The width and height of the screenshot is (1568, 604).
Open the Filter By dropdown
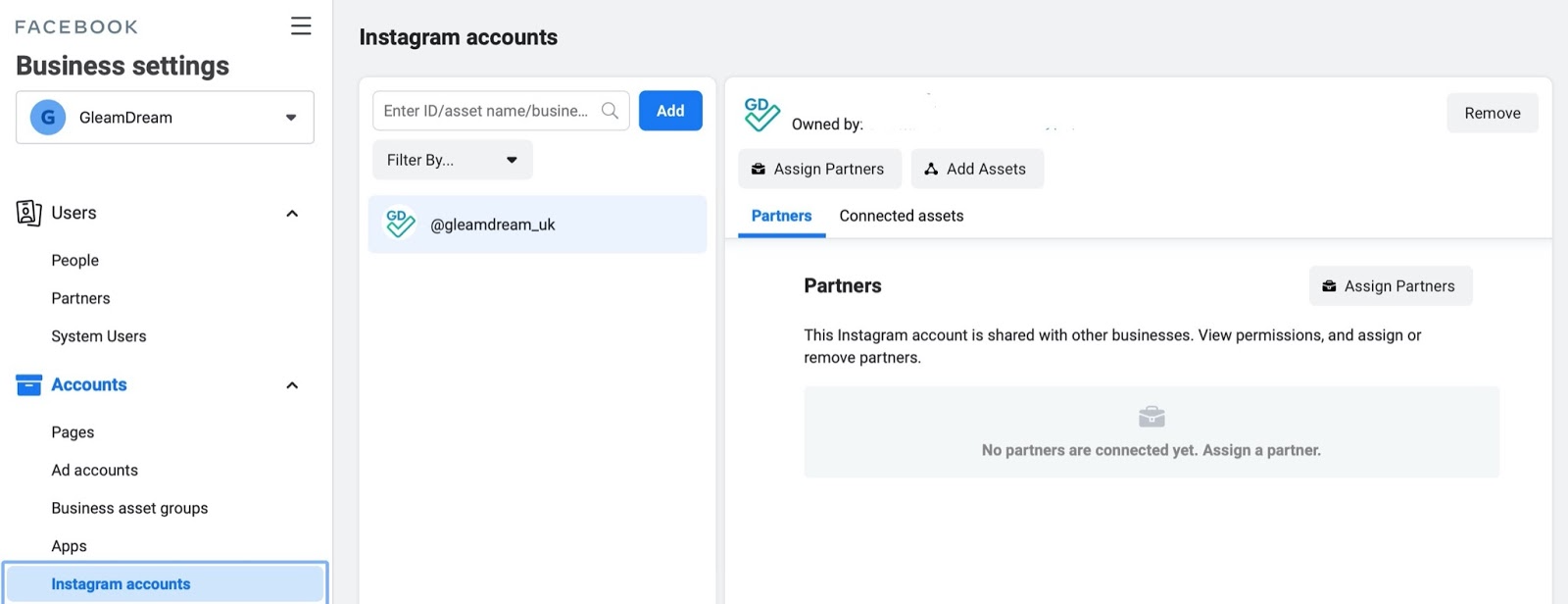(x=453, y=160)
